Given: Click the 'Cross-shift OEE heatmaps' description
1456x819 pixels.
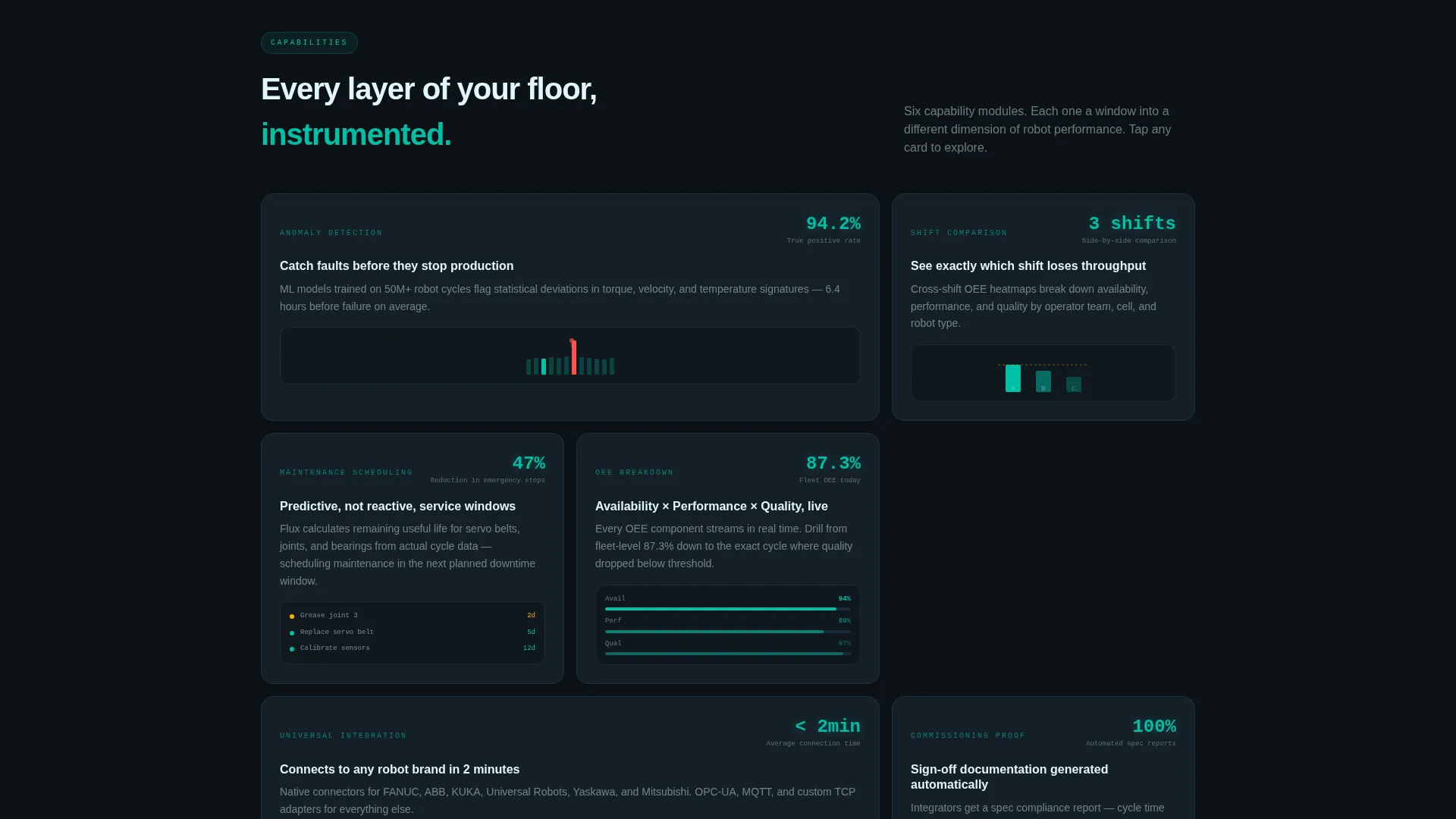Looking at the screenshot, I should pos(1034,306).
